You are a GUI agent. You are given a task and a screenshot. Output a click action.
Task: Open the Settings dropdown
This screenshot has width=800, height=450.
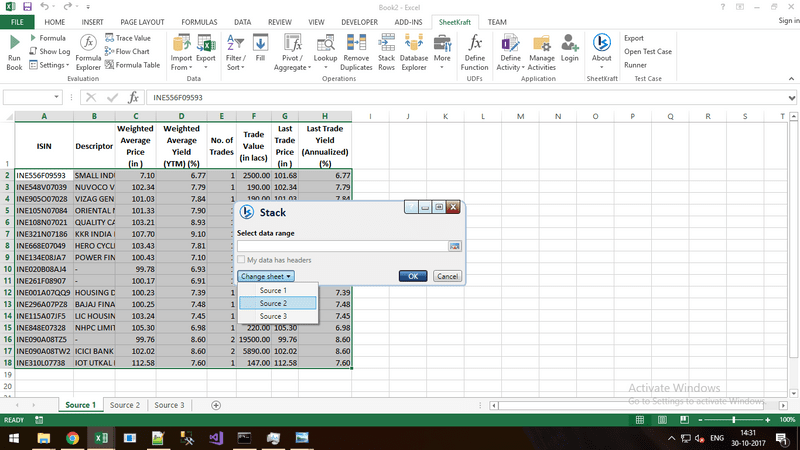pyautogui.click(x=49, y=65)
